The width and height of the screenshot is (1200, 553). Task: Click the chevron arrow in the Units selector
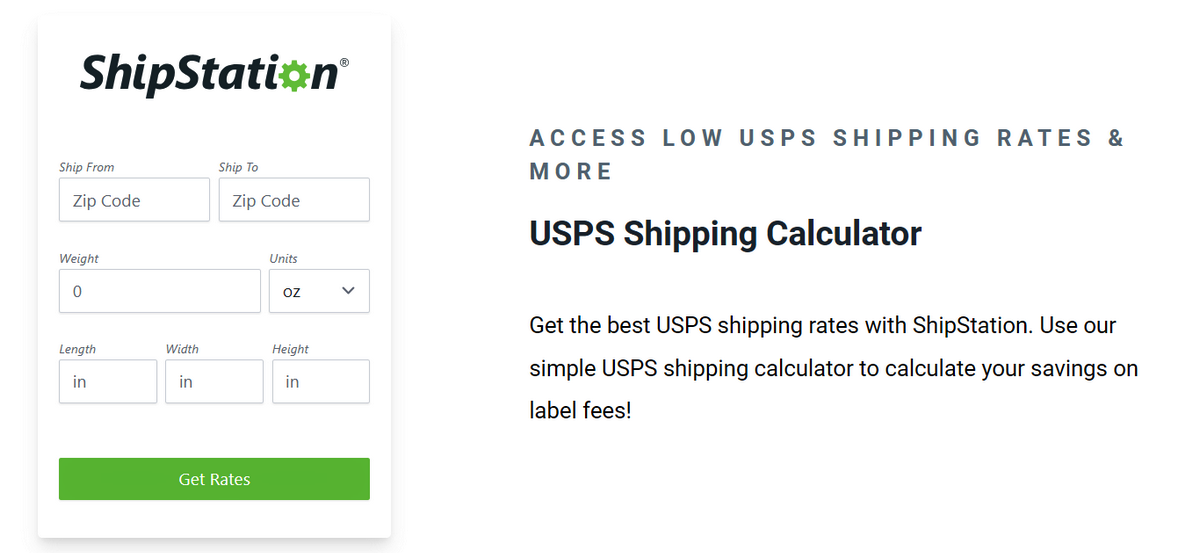348,291
